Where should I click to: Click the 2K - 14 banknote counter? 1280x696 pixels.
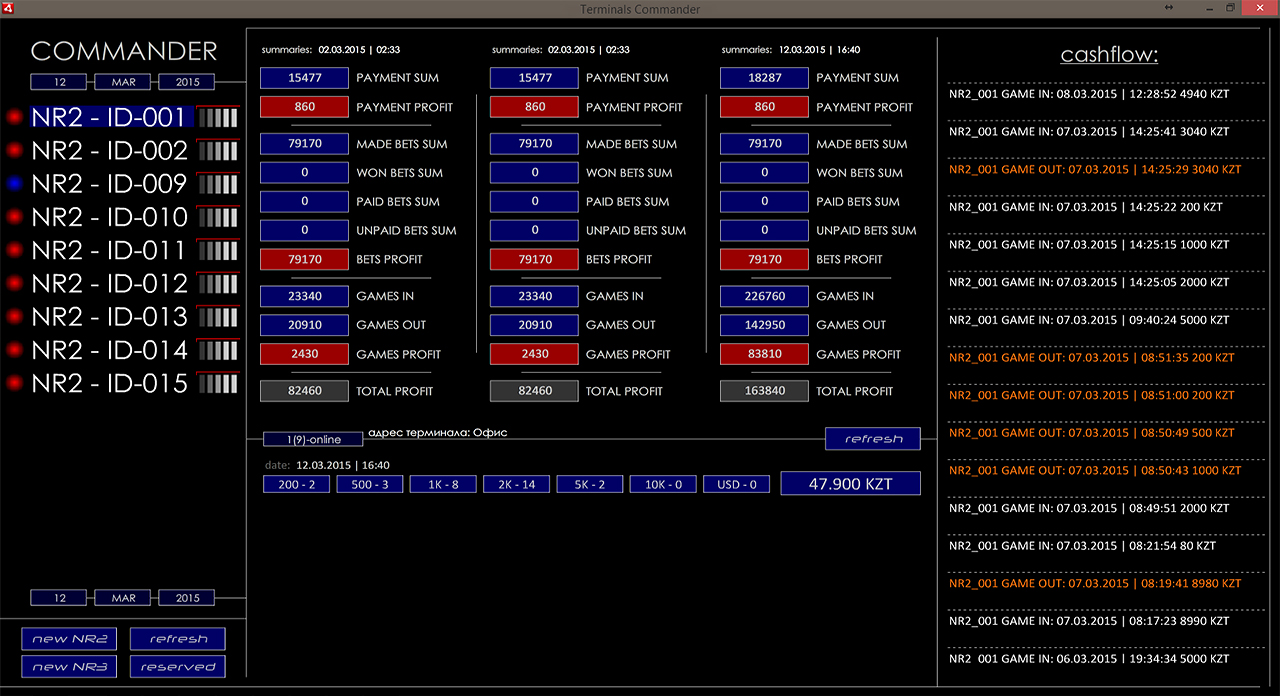click(516, 484)
